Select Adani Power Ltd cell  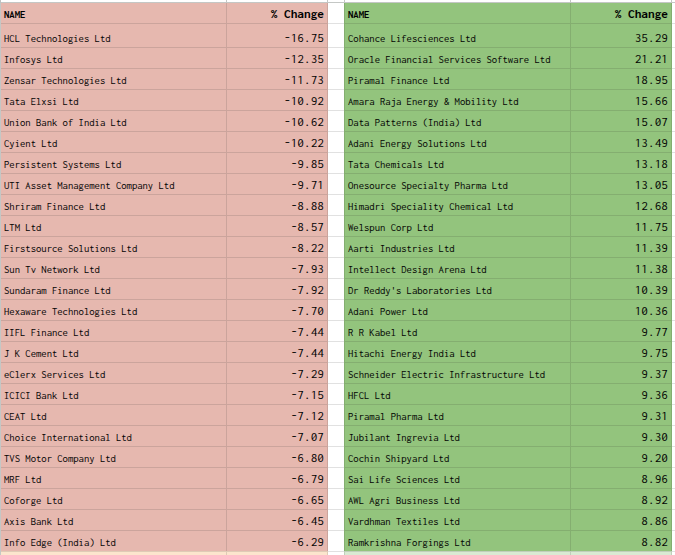click(x=458, y=311)
